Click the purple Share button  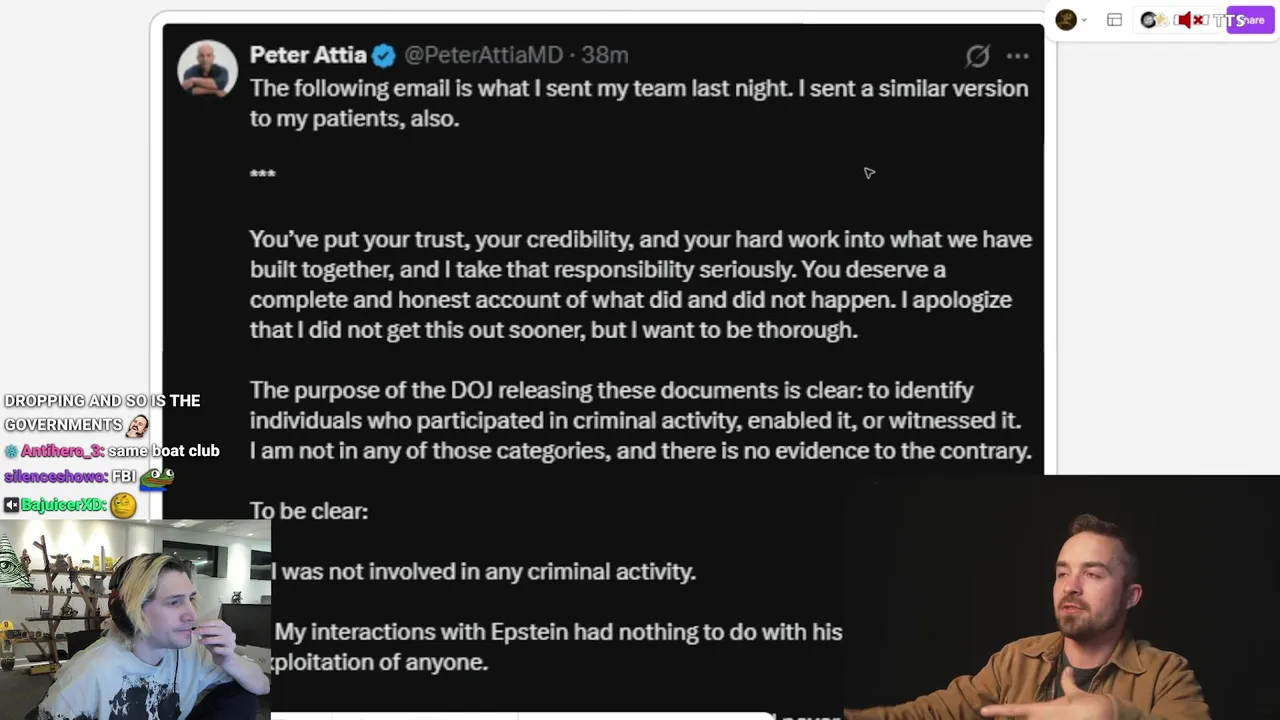click(x=1251, y=20)
